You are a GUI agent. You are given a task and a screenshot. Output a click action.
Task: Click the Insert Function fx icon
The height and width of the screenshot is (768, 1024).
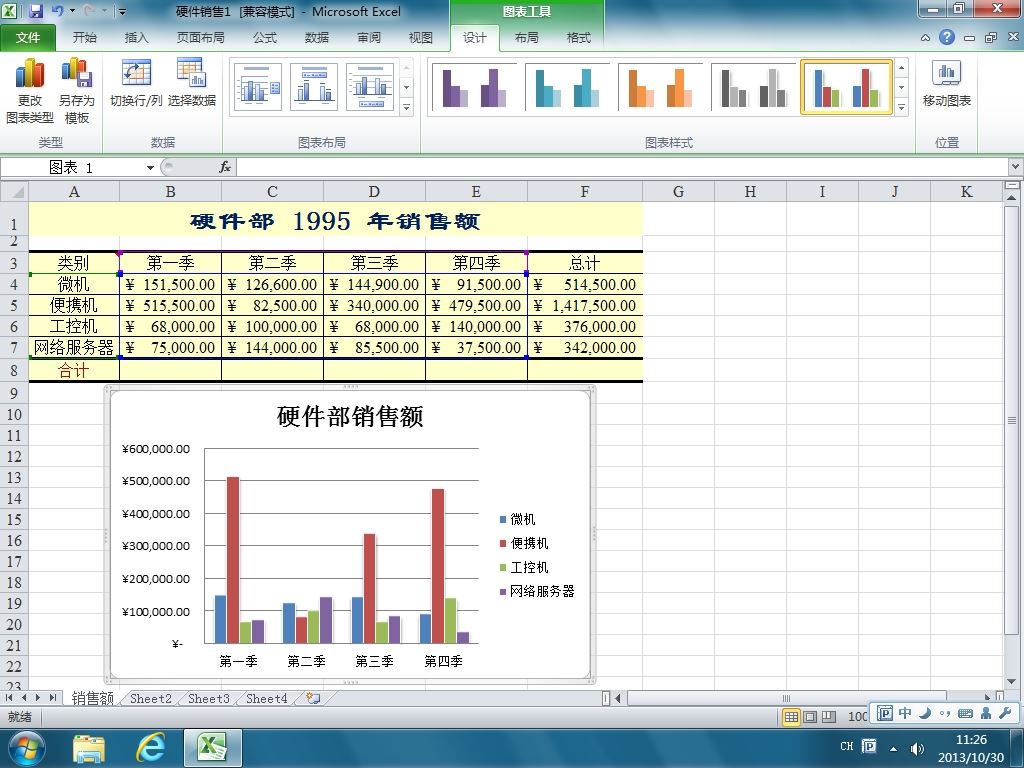pos(225,167)
